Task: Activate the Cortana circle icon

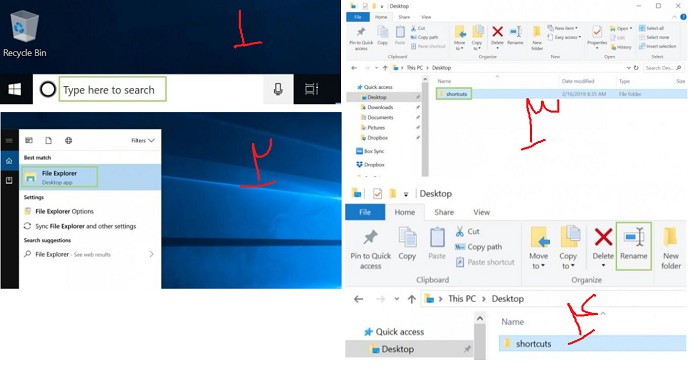Action: pos(47,89)
